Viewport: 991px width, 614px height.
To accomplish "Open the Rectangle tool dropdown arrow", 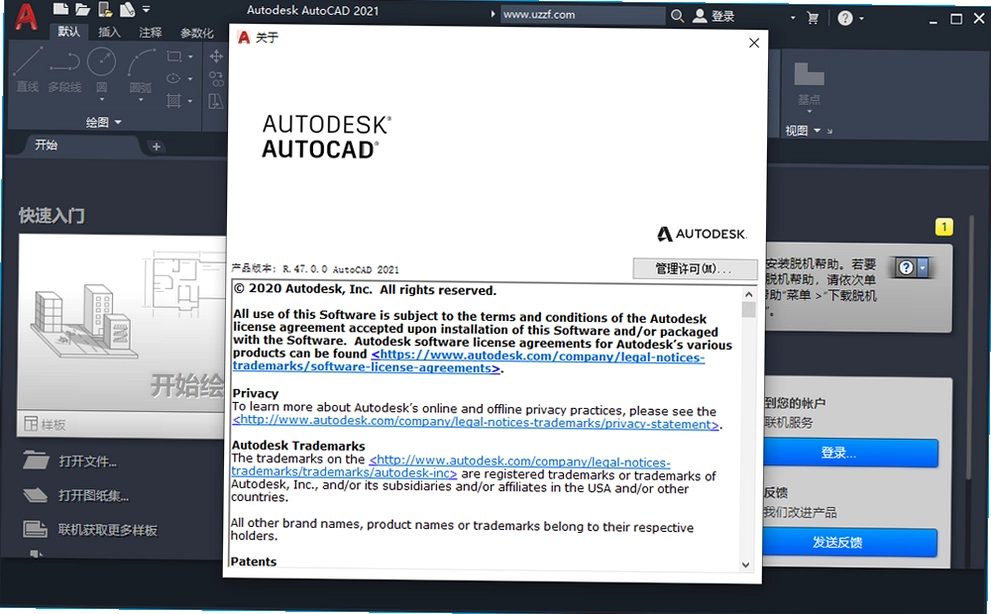I will click(190, 56).
